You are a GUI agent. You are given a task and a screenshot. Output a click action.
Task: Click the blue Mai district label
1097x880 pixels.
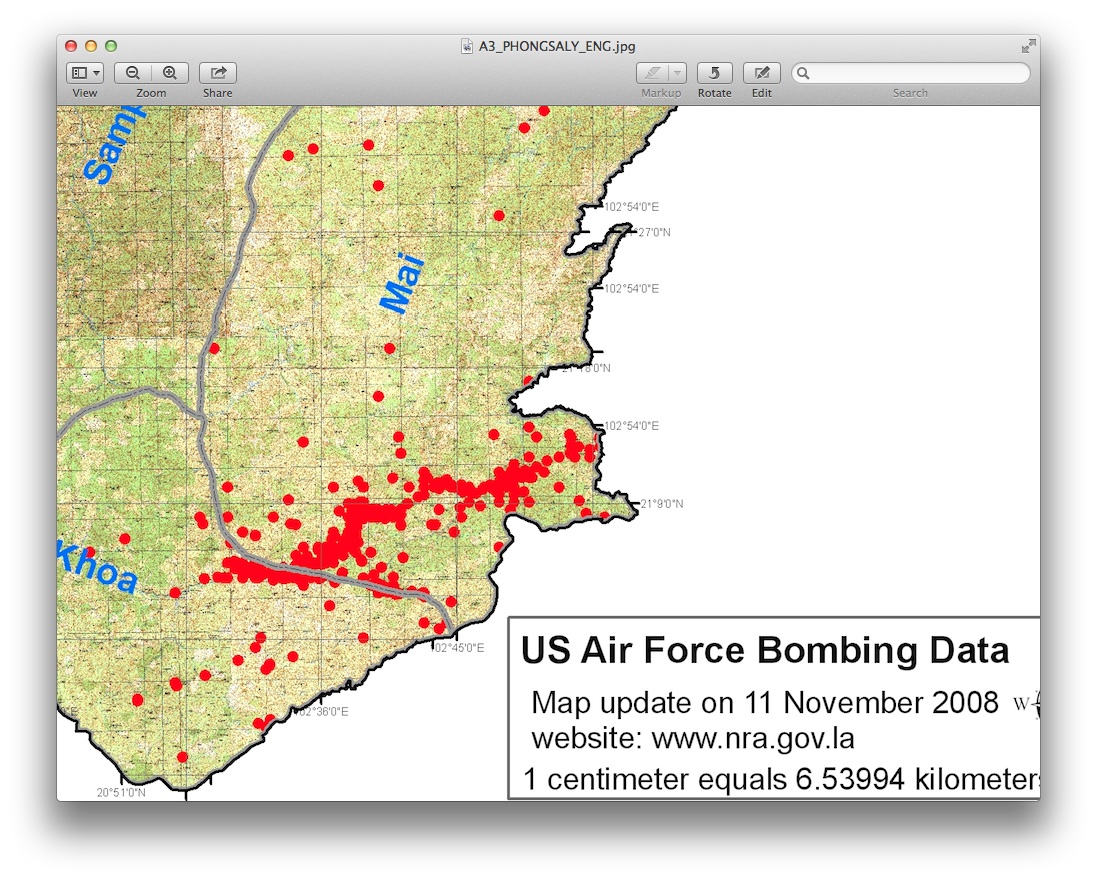(402, 283)
